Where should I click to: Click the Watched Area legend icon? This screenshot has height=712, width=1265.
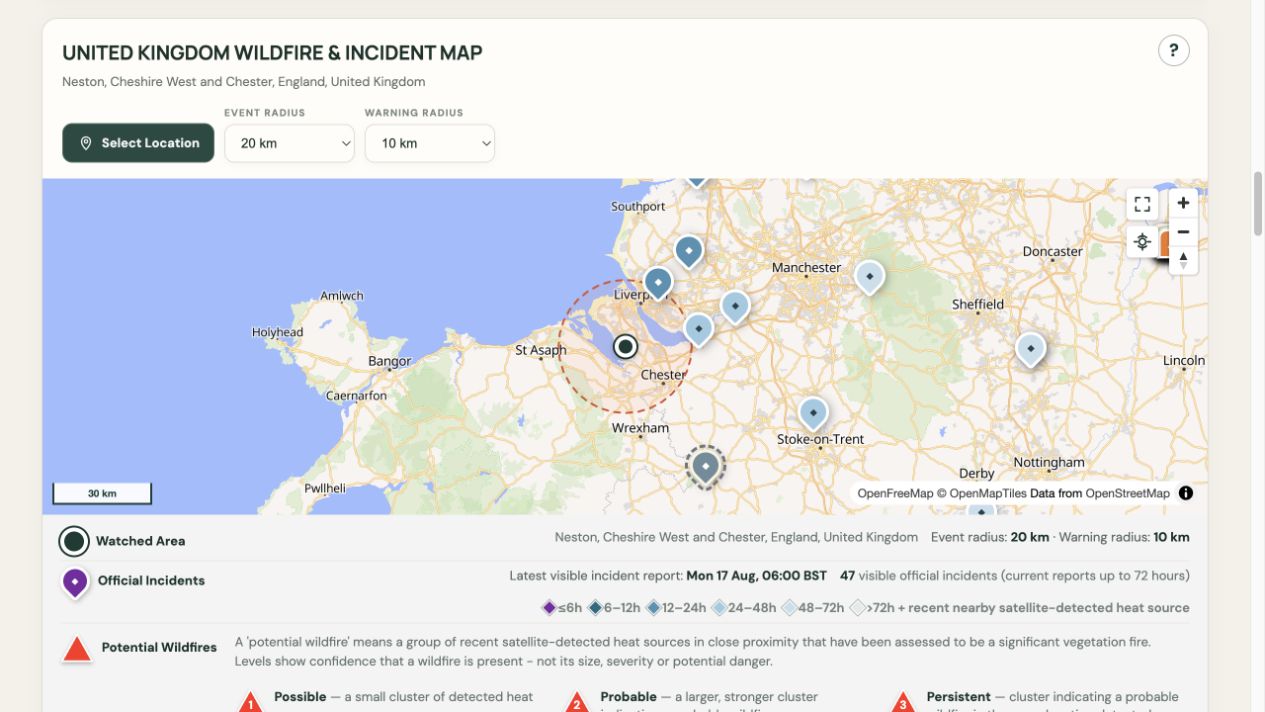coord(74,541)
